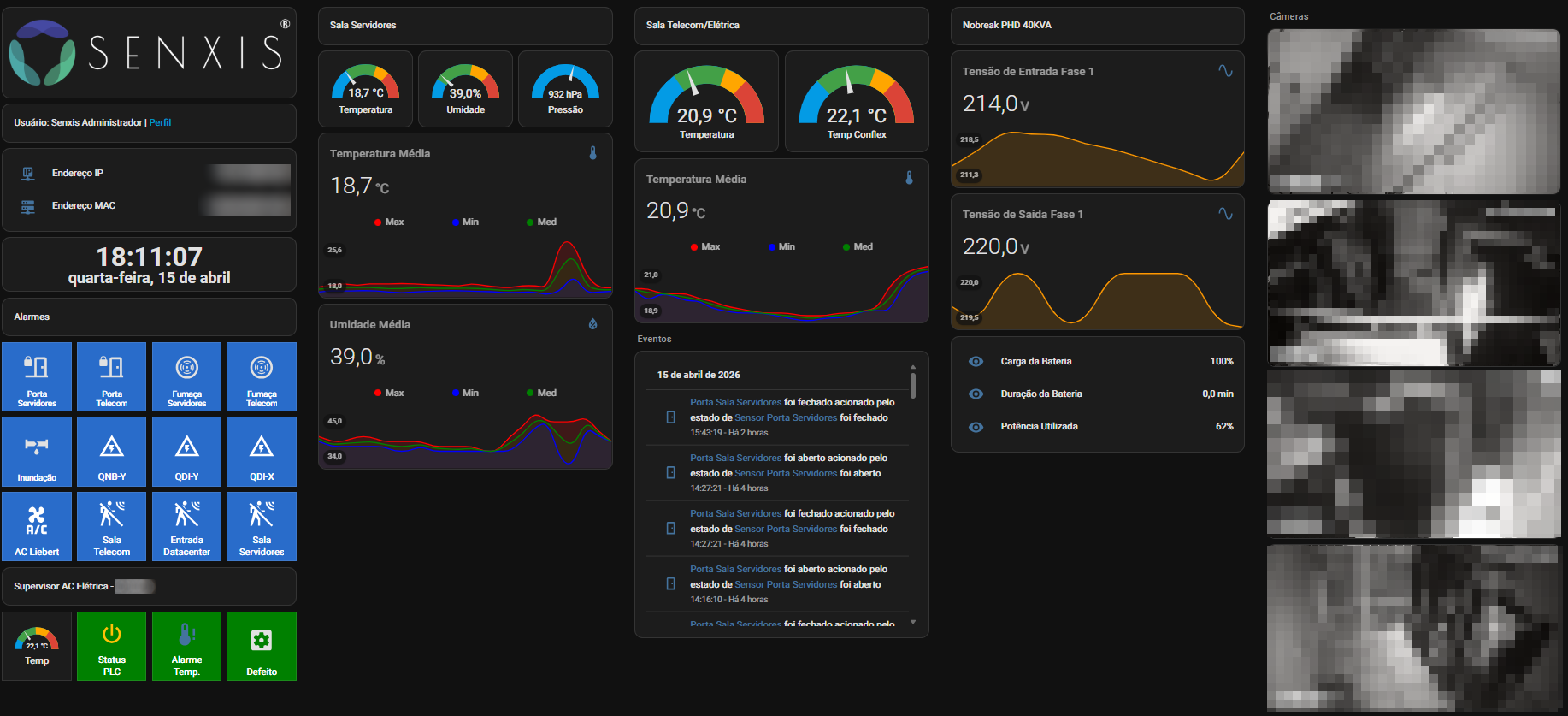Click the Nobreak PHD 40KVA section header

1097,26
